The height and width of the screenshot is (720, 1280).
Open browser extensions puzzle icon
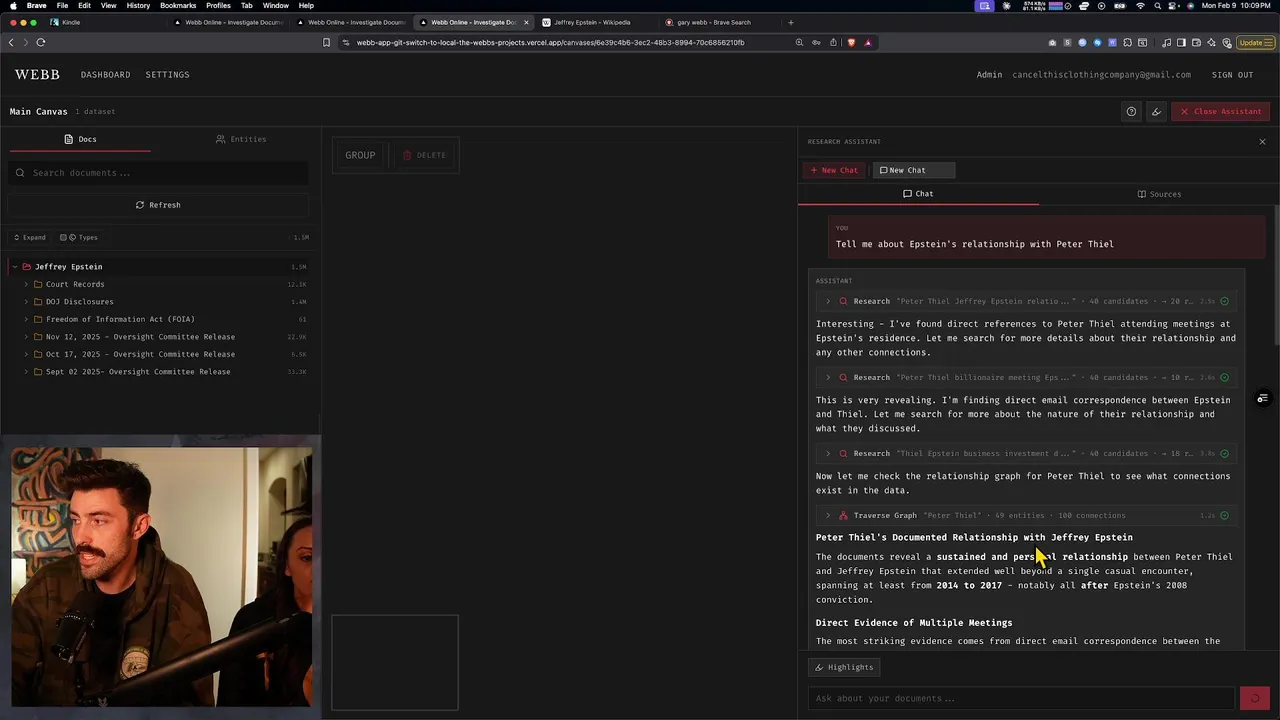[1128, 42]
